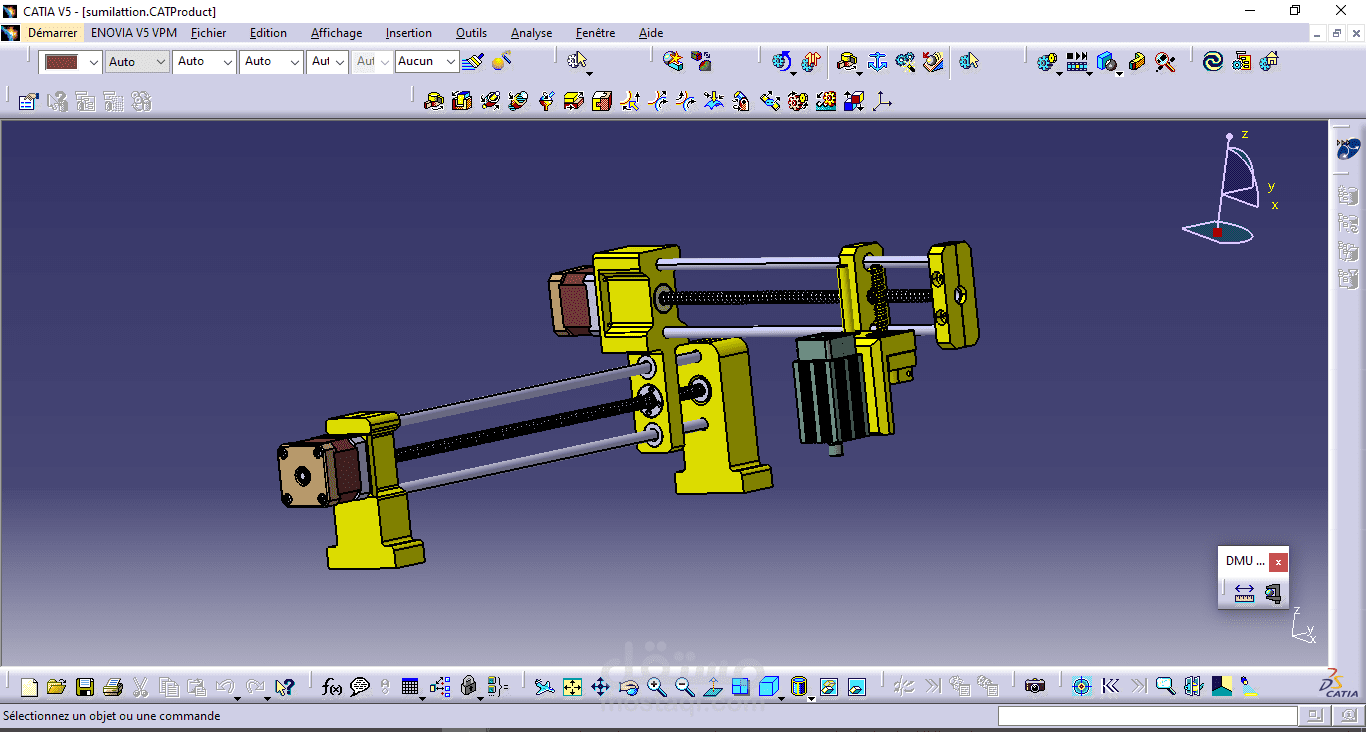Click the command input field in the status bar
The height and width of the screenshot is (732, 1366).
coord(1148,716)
